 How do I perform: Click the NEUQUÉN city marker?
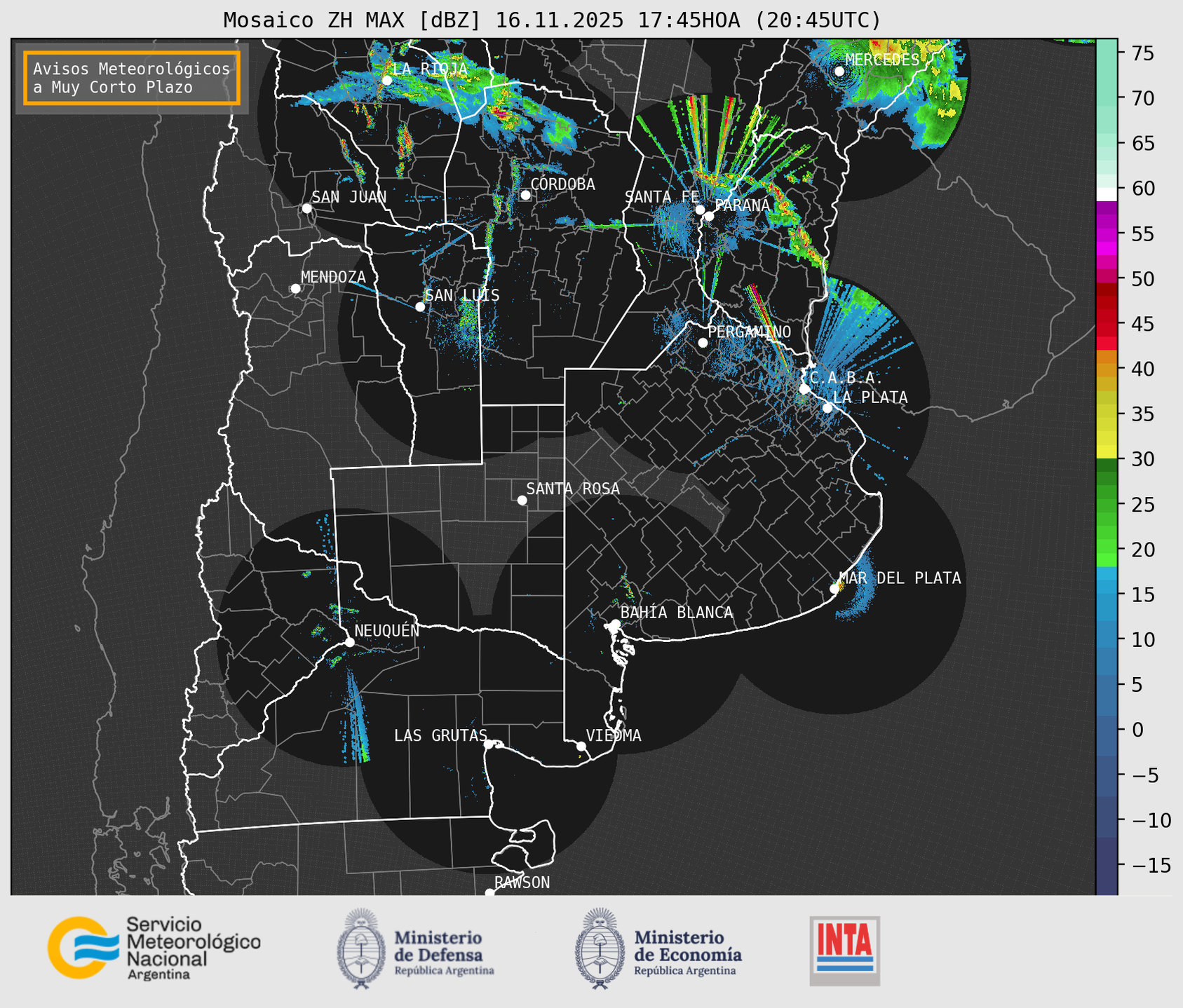(x=349, y=642)
